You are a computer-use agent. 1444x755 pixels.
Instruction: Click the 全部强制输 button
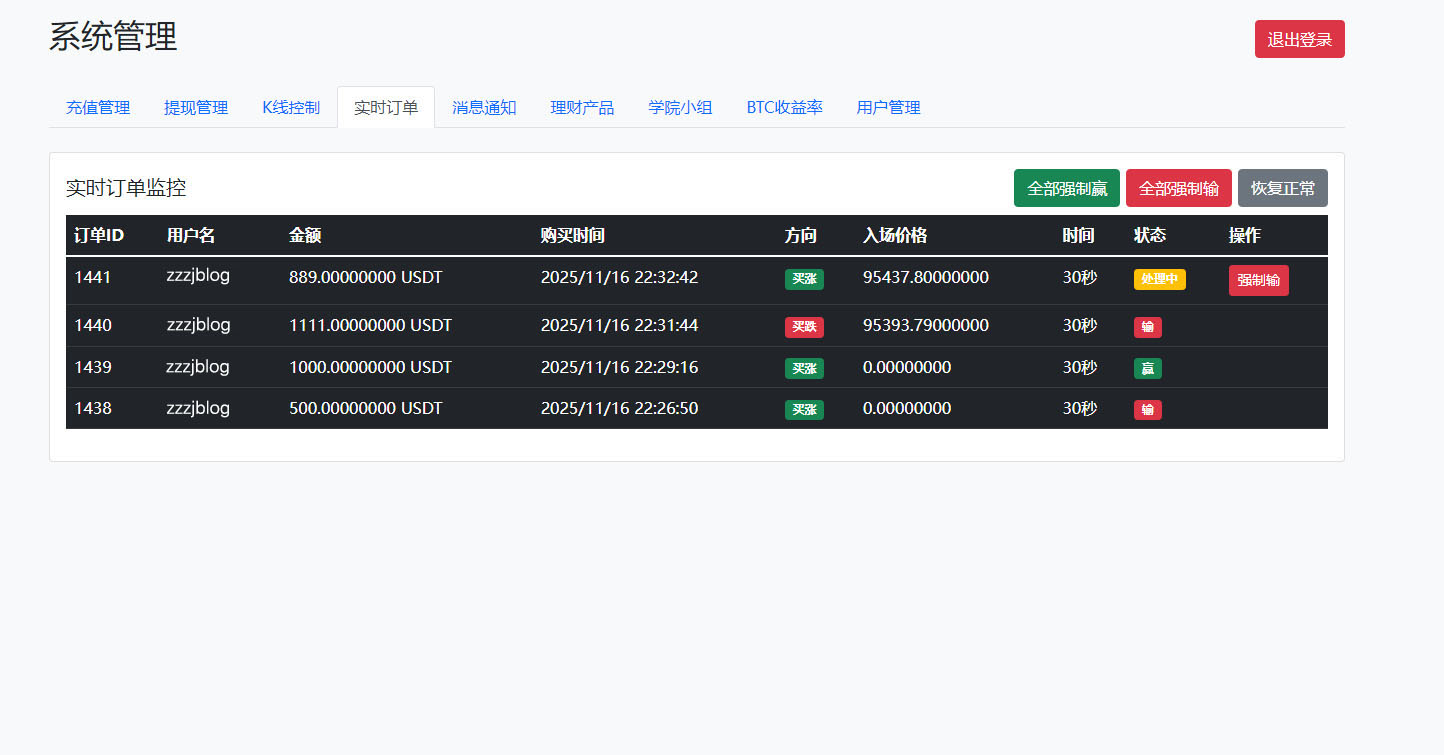point(1178,188)
